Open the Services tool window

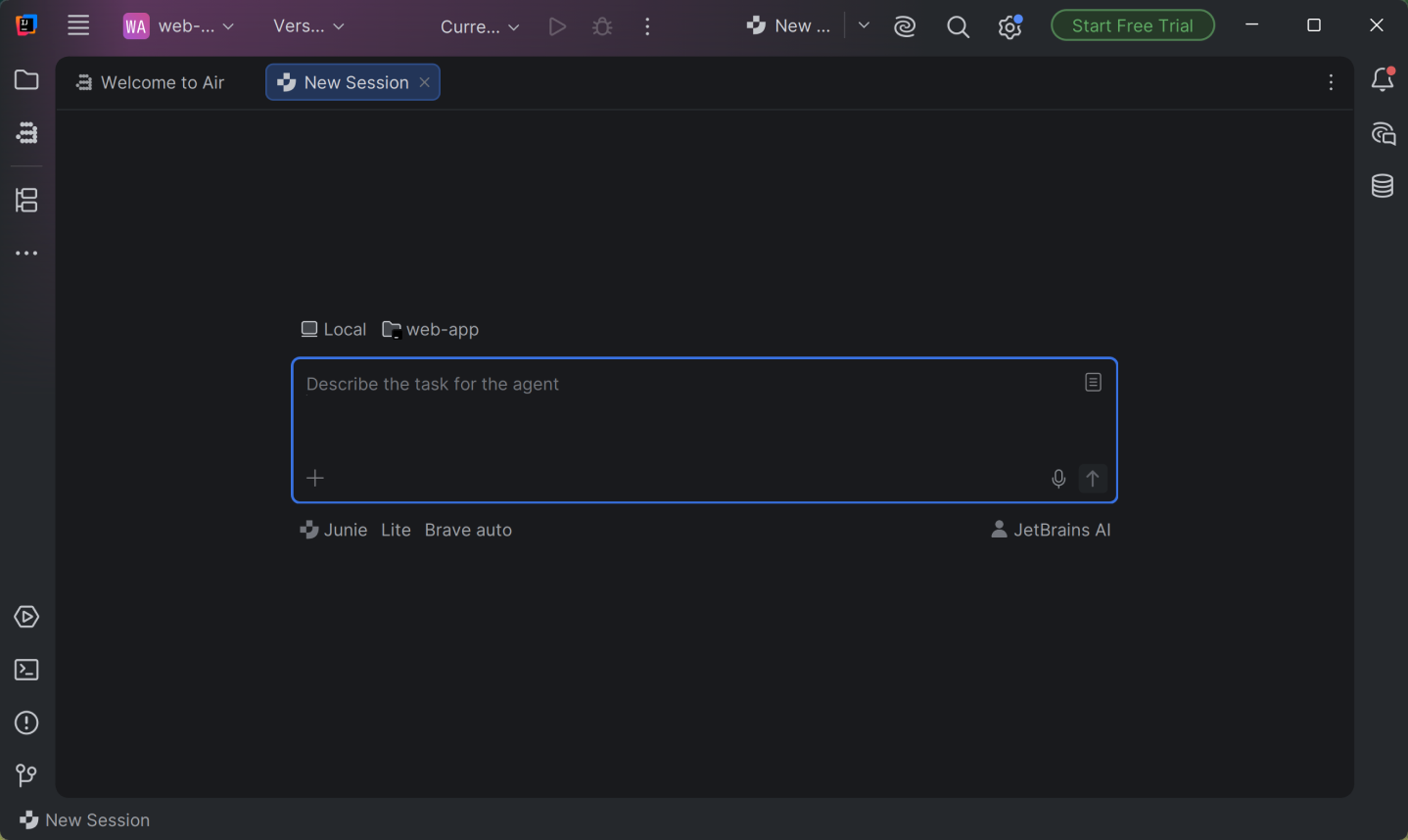tap(26, 617)
